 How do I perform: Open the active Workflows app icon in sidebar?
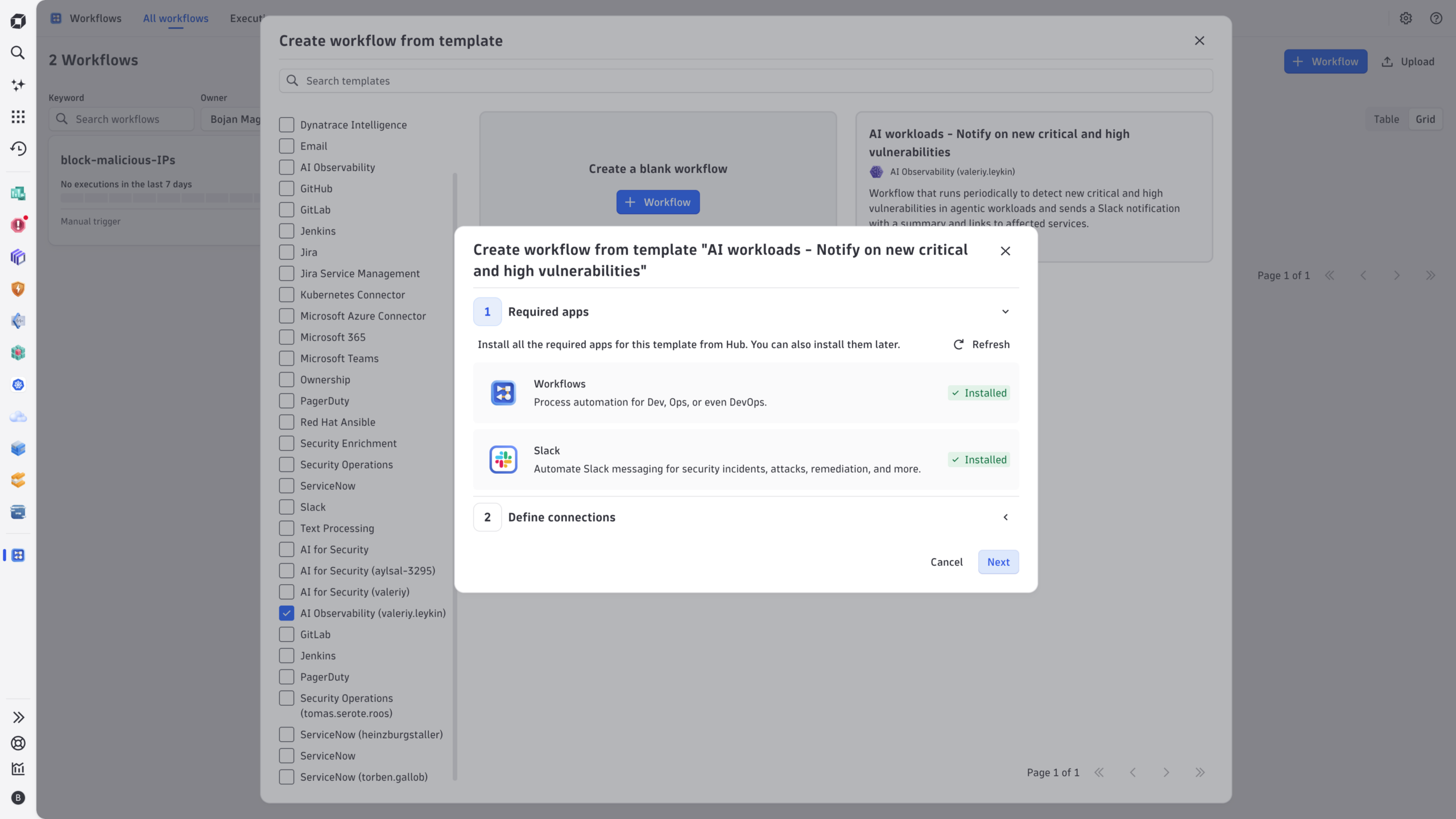pos(18,555)
